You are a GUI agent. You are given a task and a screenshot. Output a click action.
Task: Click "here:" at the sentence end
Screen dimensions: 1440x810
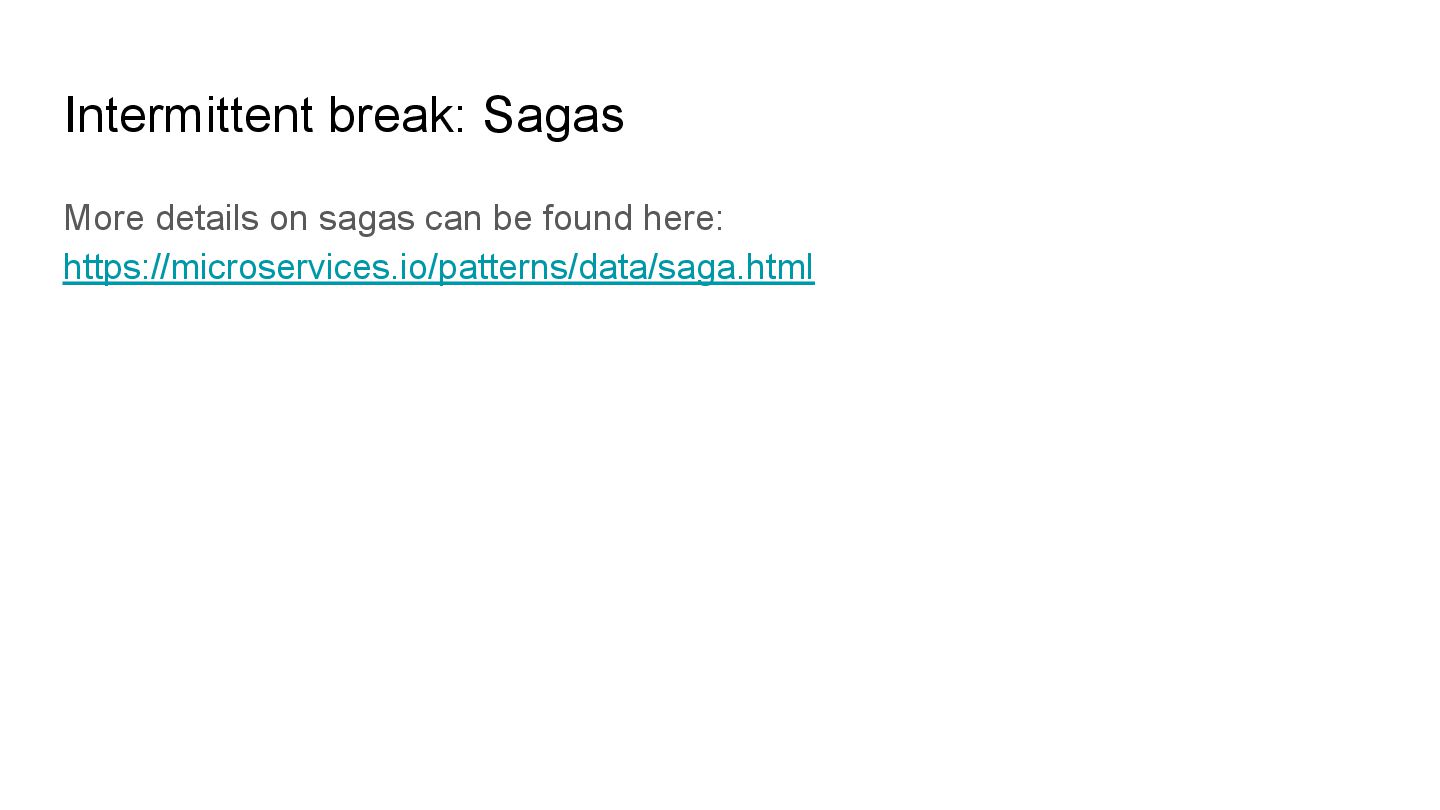click(x=683, y=217)
